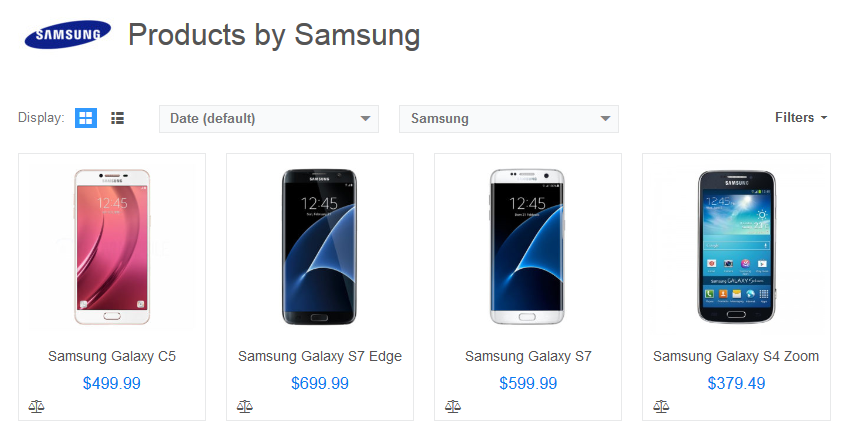The image size is (841, 434).
Task: Click the black Galaxy S7 Edge image
Action: click(320, 247)
